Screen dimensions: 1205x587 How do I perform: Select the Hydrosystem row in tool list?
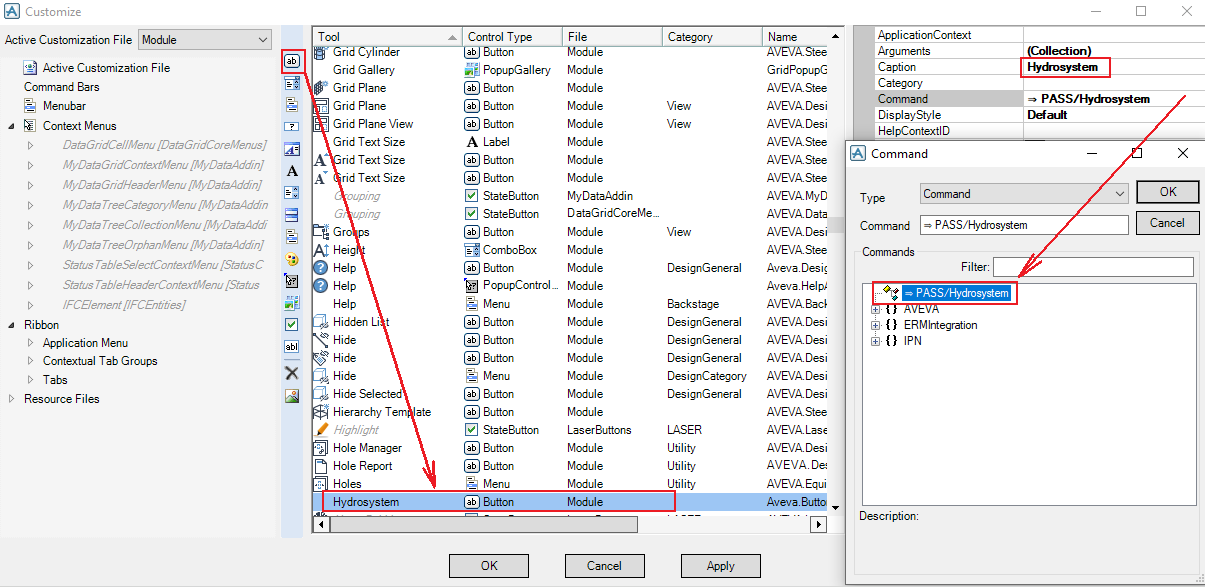(x=366, y=502)
